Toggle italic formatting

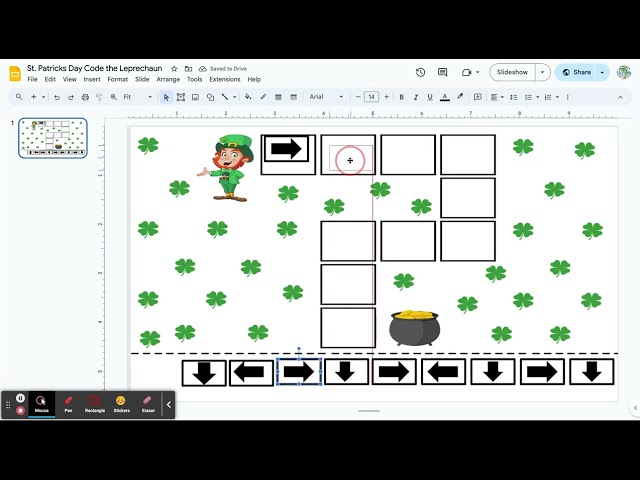[416, 97]
